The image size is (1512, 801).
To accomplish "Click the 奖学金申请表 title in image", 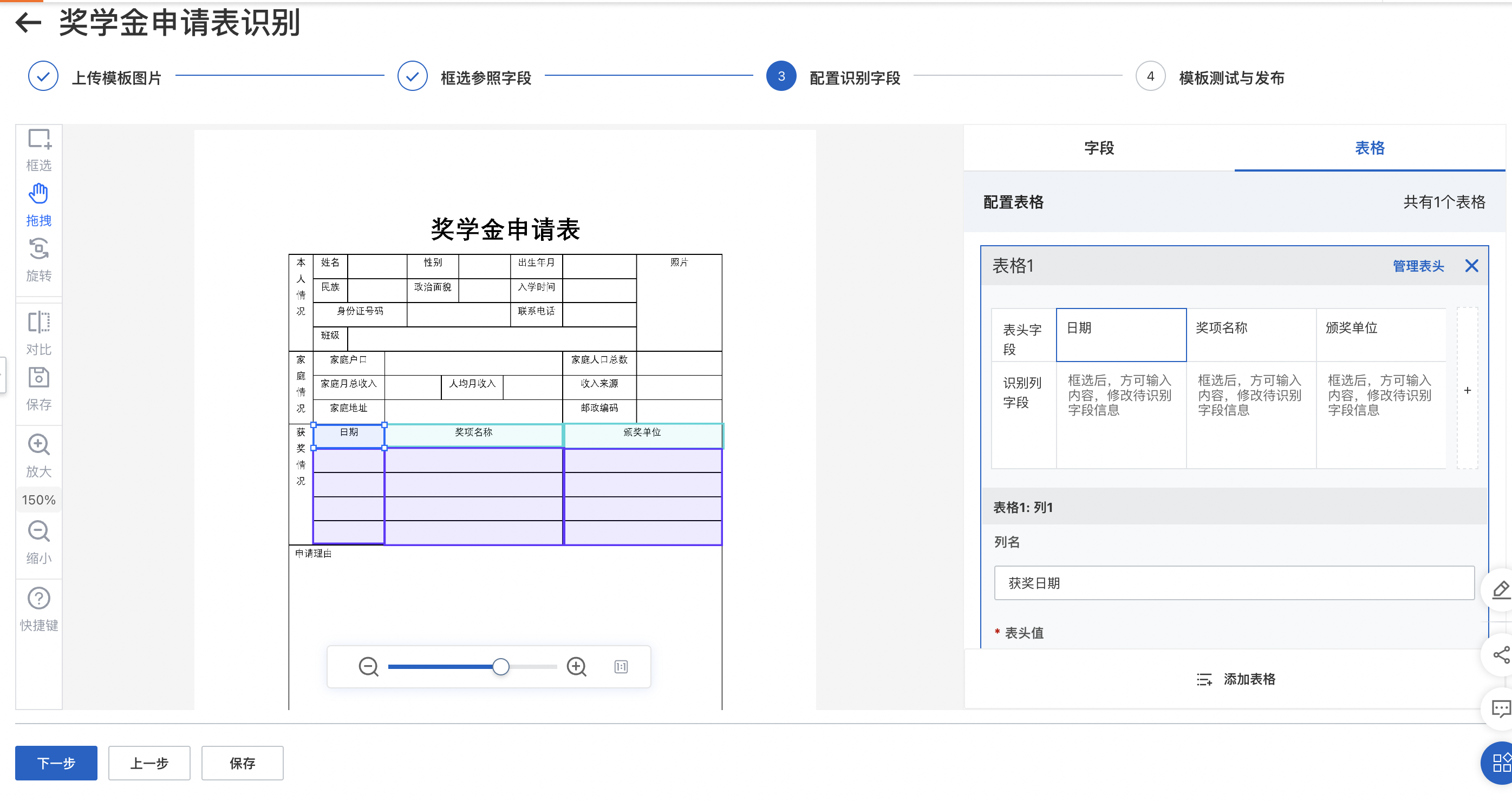I will click(505, 229).
